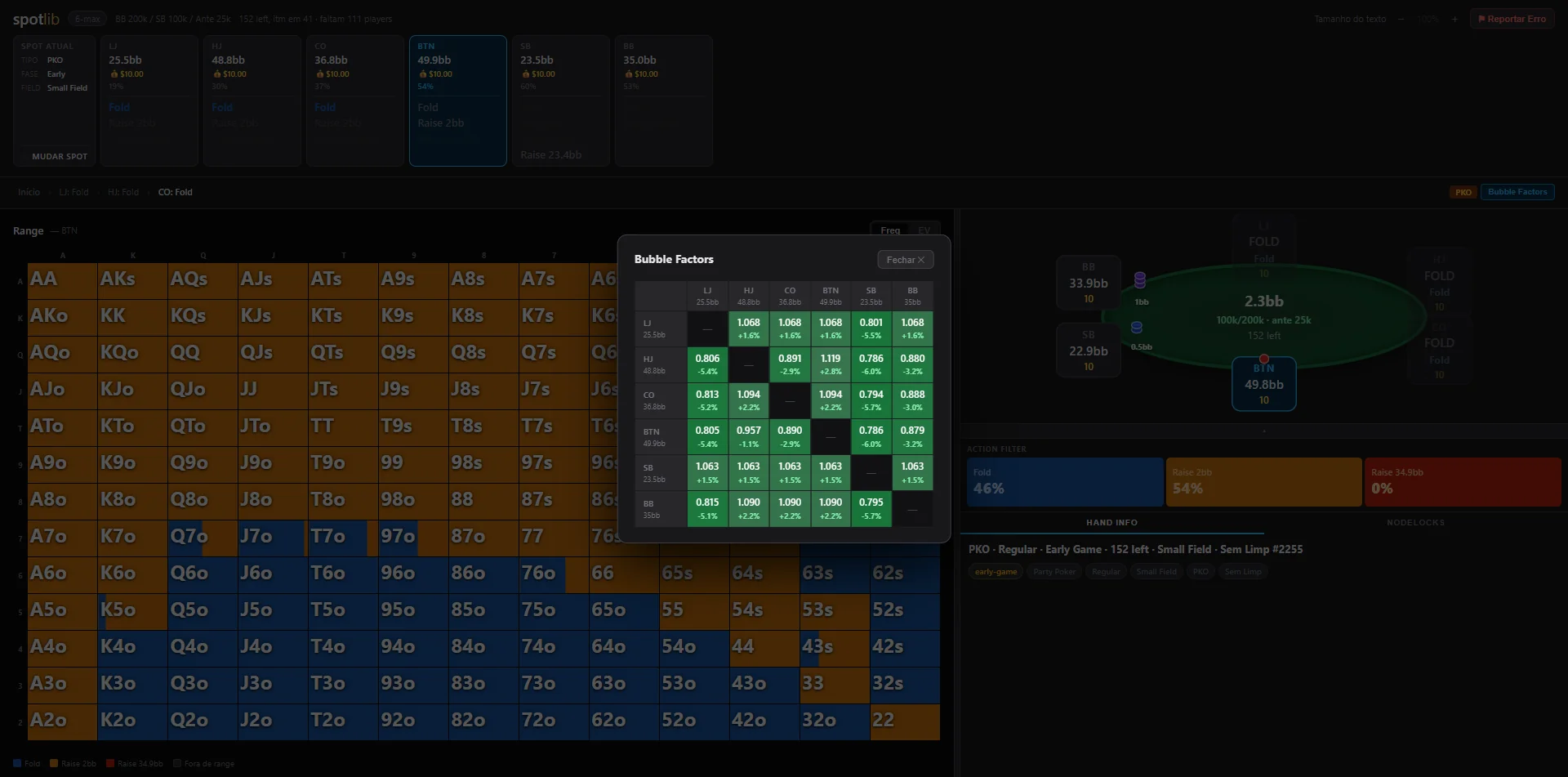Click the SB player's bounty bag icon
Viewport: 1568px width, 777px height.
coord(526,74)
